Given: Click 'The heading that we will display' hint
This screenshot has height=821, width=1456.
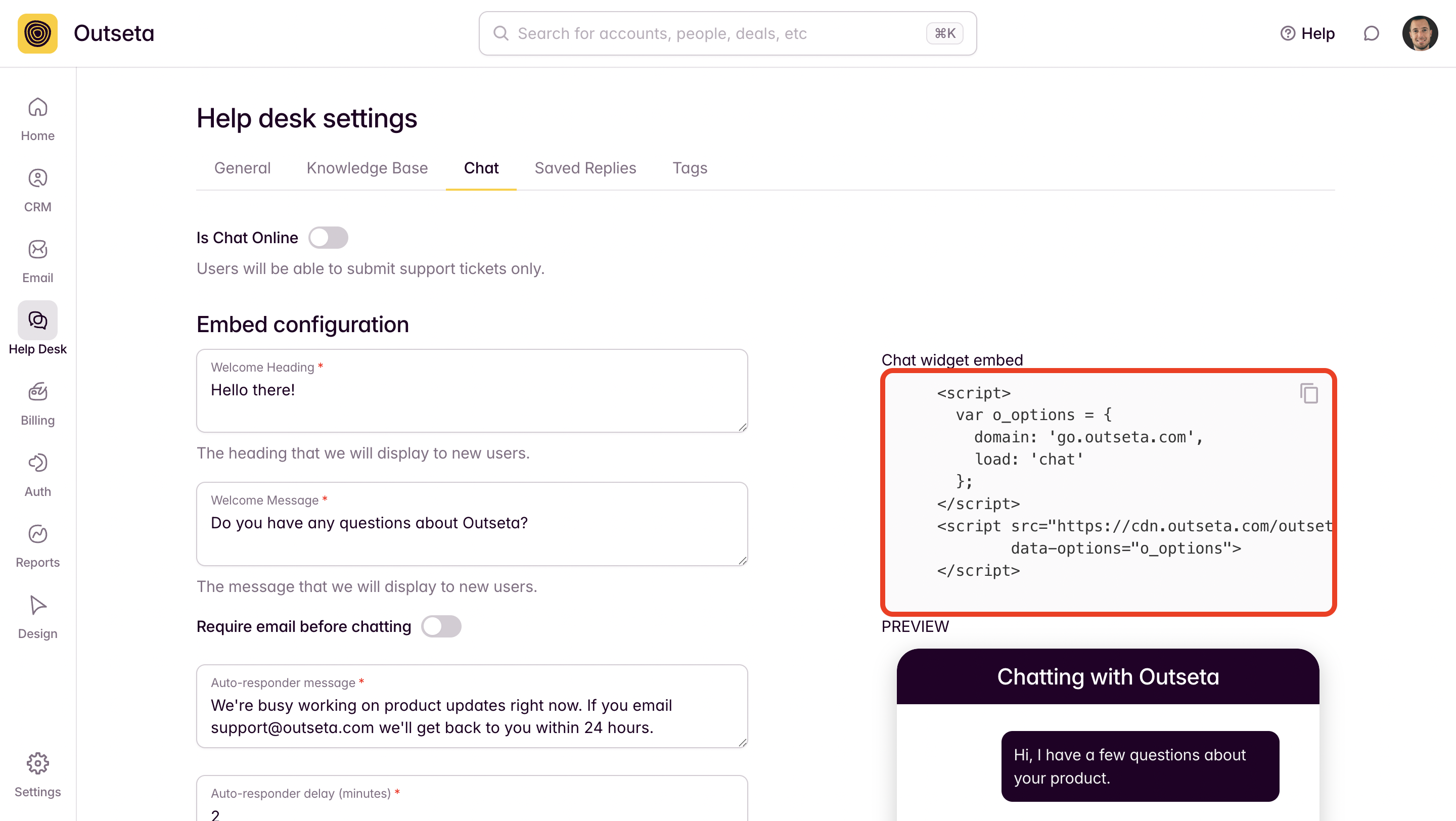Looking at the screenshot, I should point(363,453).
